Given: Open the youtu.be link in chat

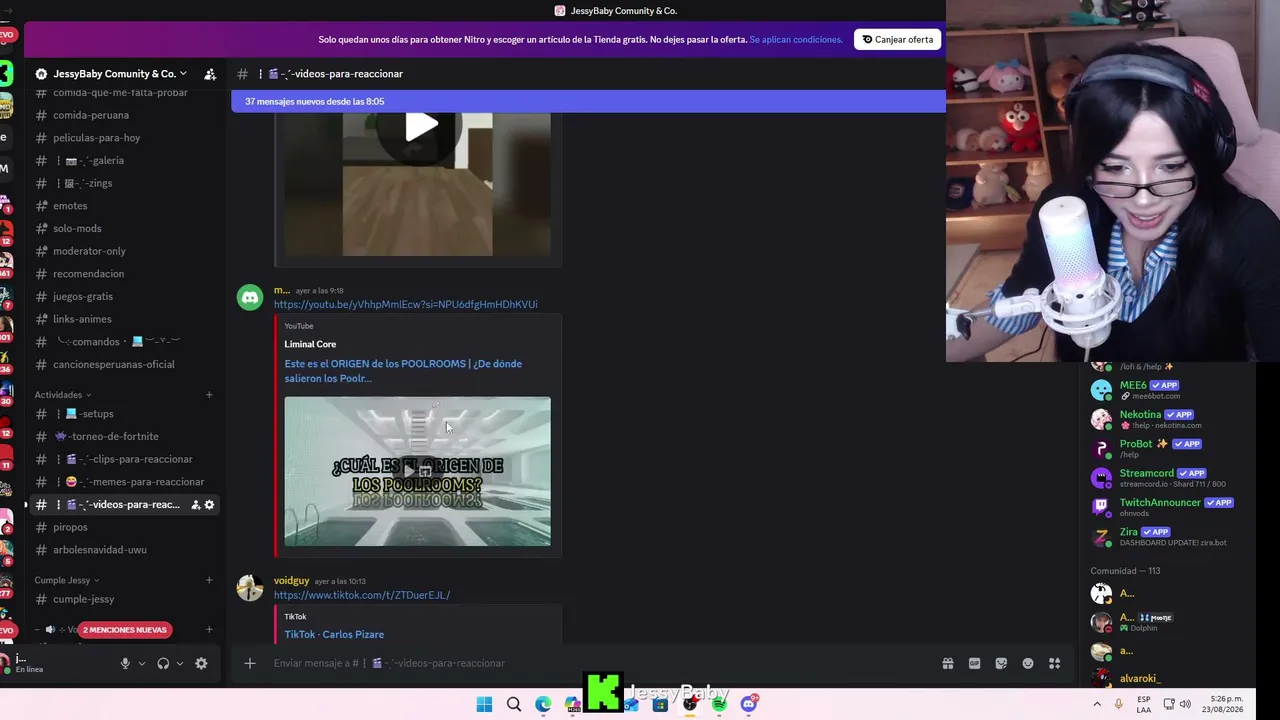Looking at the screenshot, I should coord(405,304).
